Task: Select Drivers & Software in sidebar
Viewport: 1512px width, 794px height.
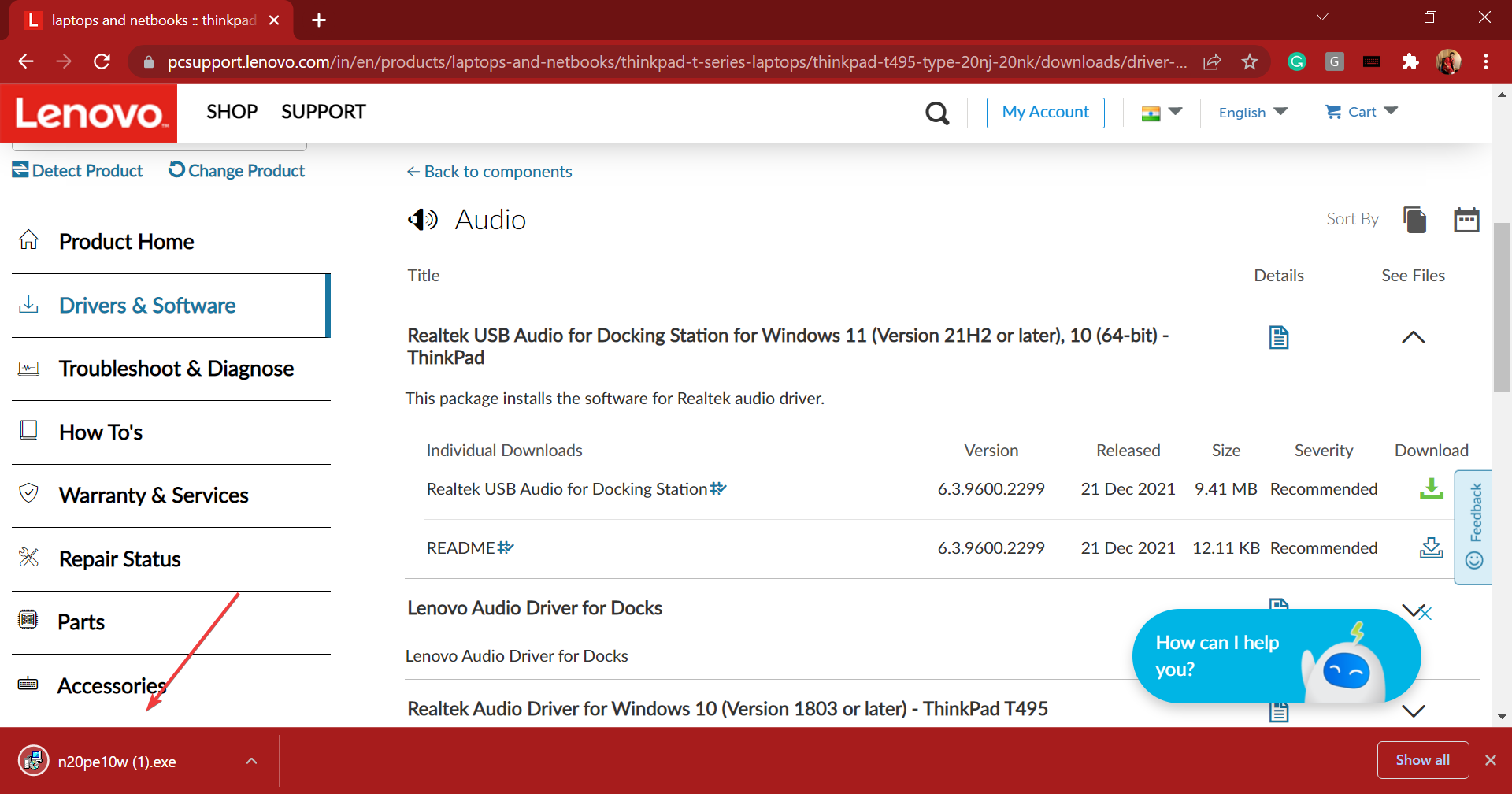Action: click(x=171, y=306)
